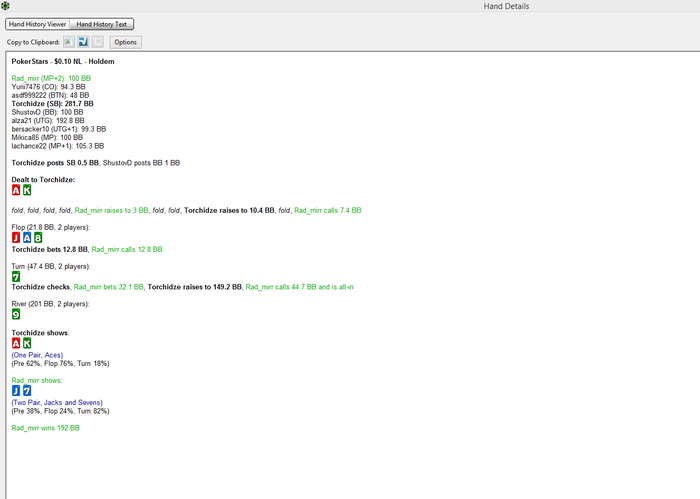Viewport: 700px width, 499px height.
Task: Click the 'Copy to Clipboard:' label
Action: [33, 42]
